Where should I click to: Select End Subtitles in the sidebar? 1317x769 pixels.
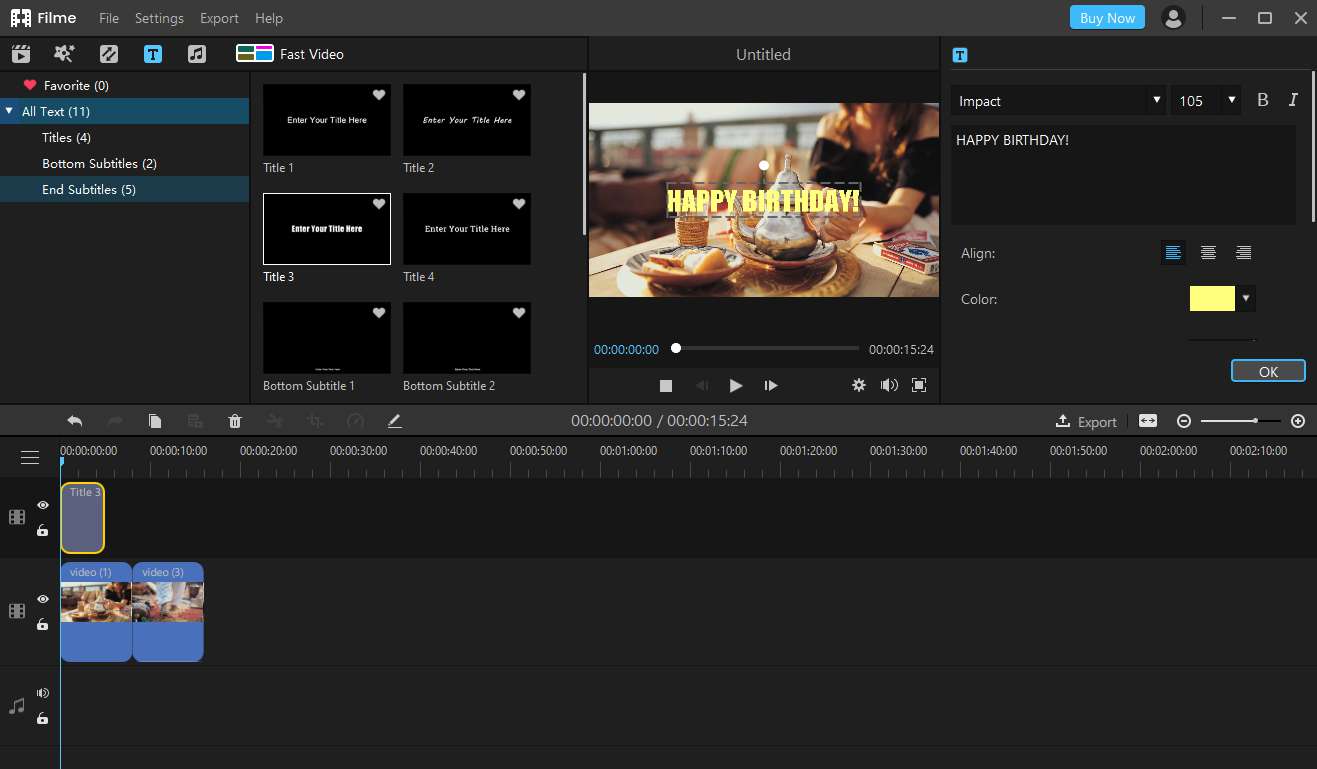[88, 189]
